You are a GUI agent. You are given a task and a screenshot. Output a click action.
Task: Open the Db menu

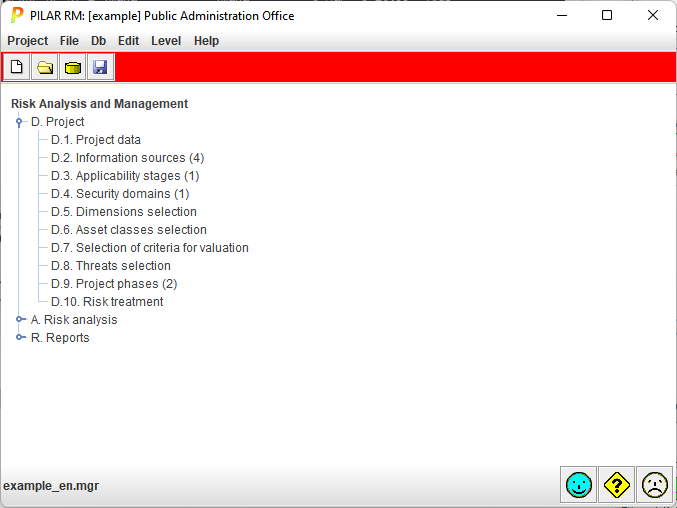(x=98, y=41)
